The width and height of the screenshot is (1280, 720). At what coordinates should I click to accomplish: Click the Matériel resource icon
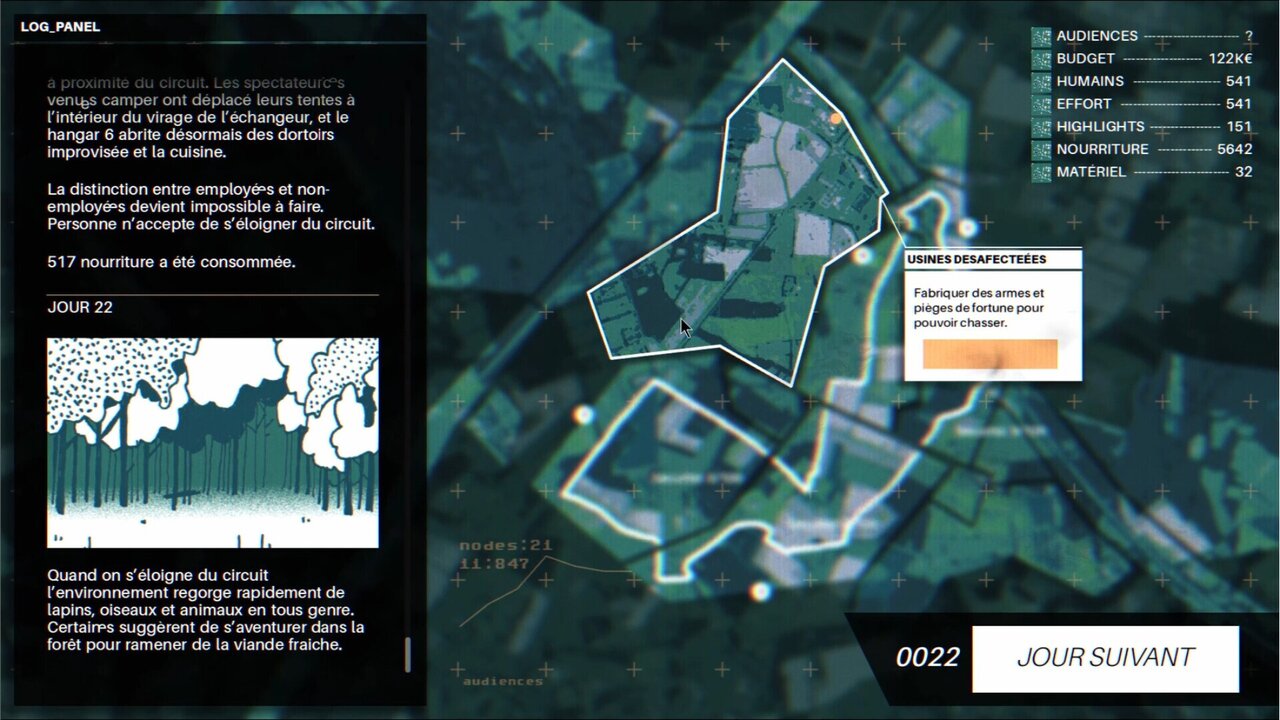pos(1041,172)
